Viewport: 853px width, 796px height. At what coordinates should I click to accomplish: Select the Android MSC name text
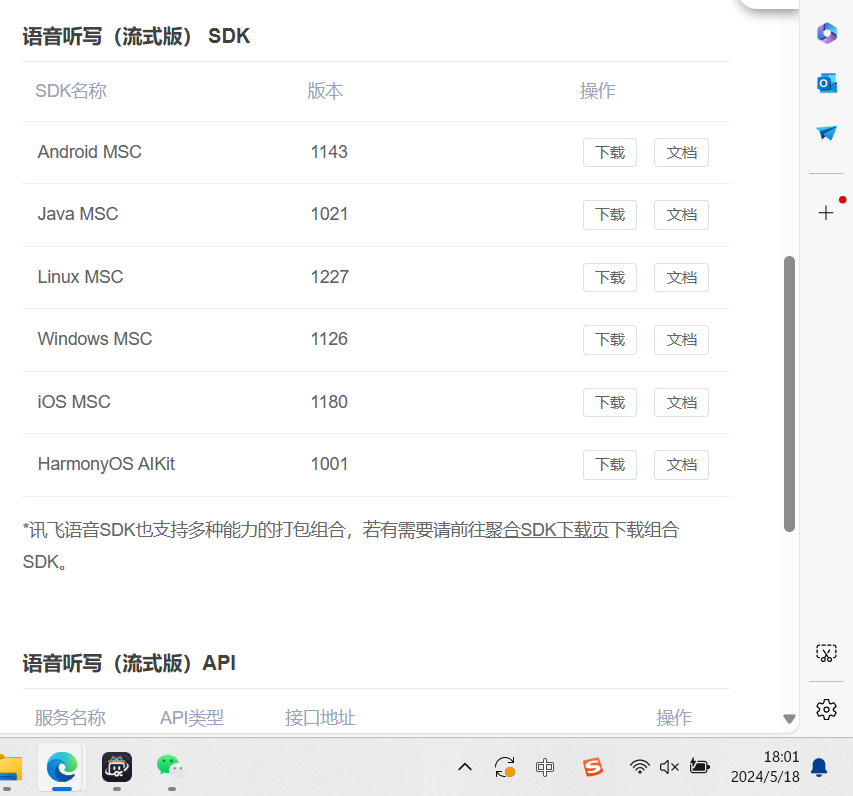89,152
